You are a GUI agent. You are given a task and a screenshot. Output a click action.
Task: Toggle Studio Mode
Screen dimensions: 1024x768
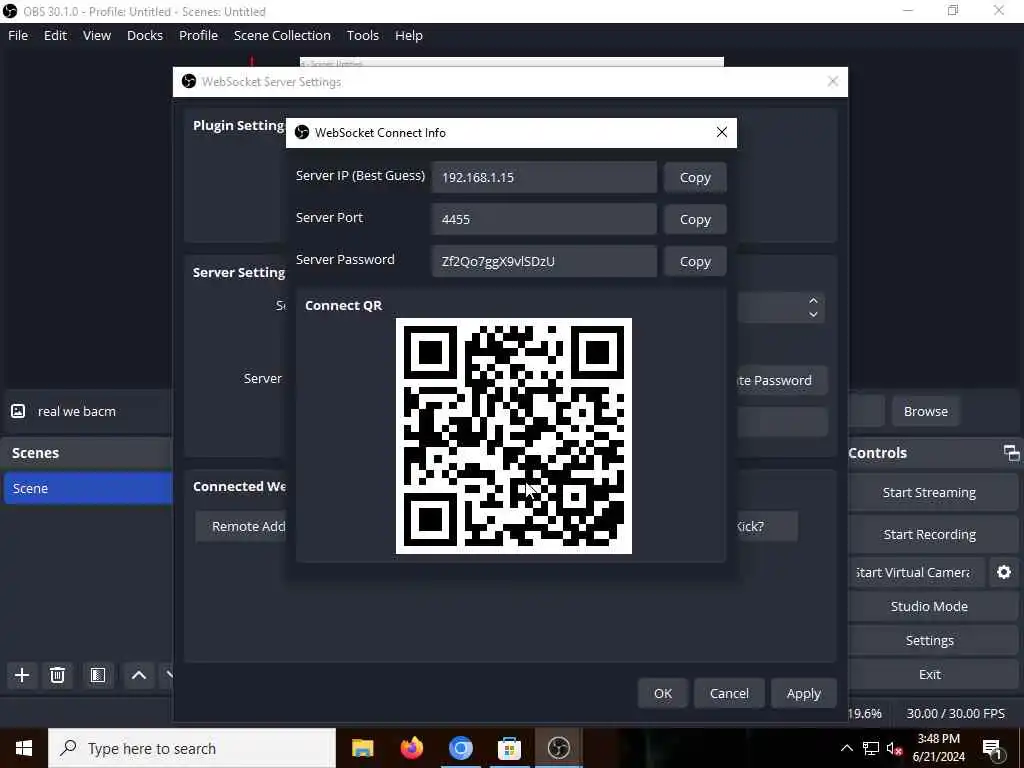[929, 607]
